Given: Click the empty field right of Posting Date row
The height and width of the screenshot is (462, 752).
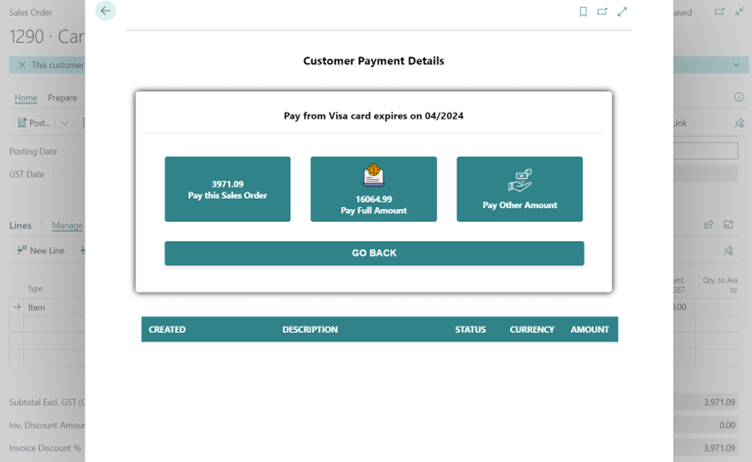Looking at the screenshot, I should [705, 151].
